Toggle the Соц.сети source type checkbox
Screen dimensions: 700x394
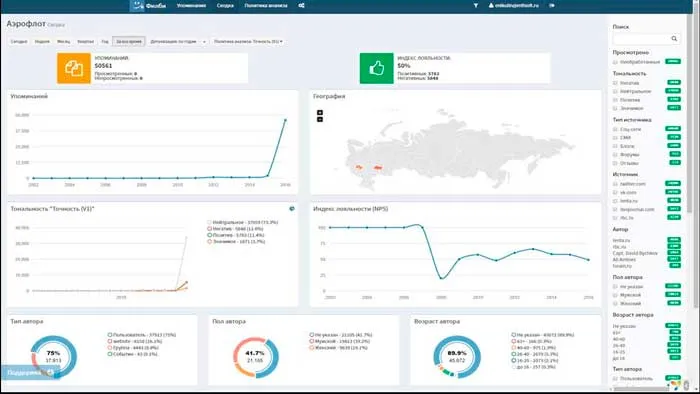[615, 129]
